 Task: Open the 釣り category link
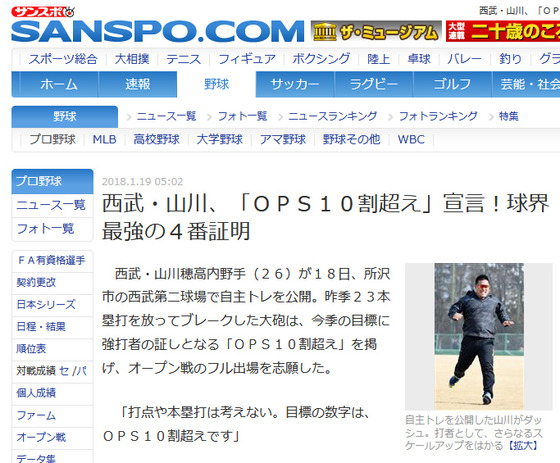click(510, 59)
